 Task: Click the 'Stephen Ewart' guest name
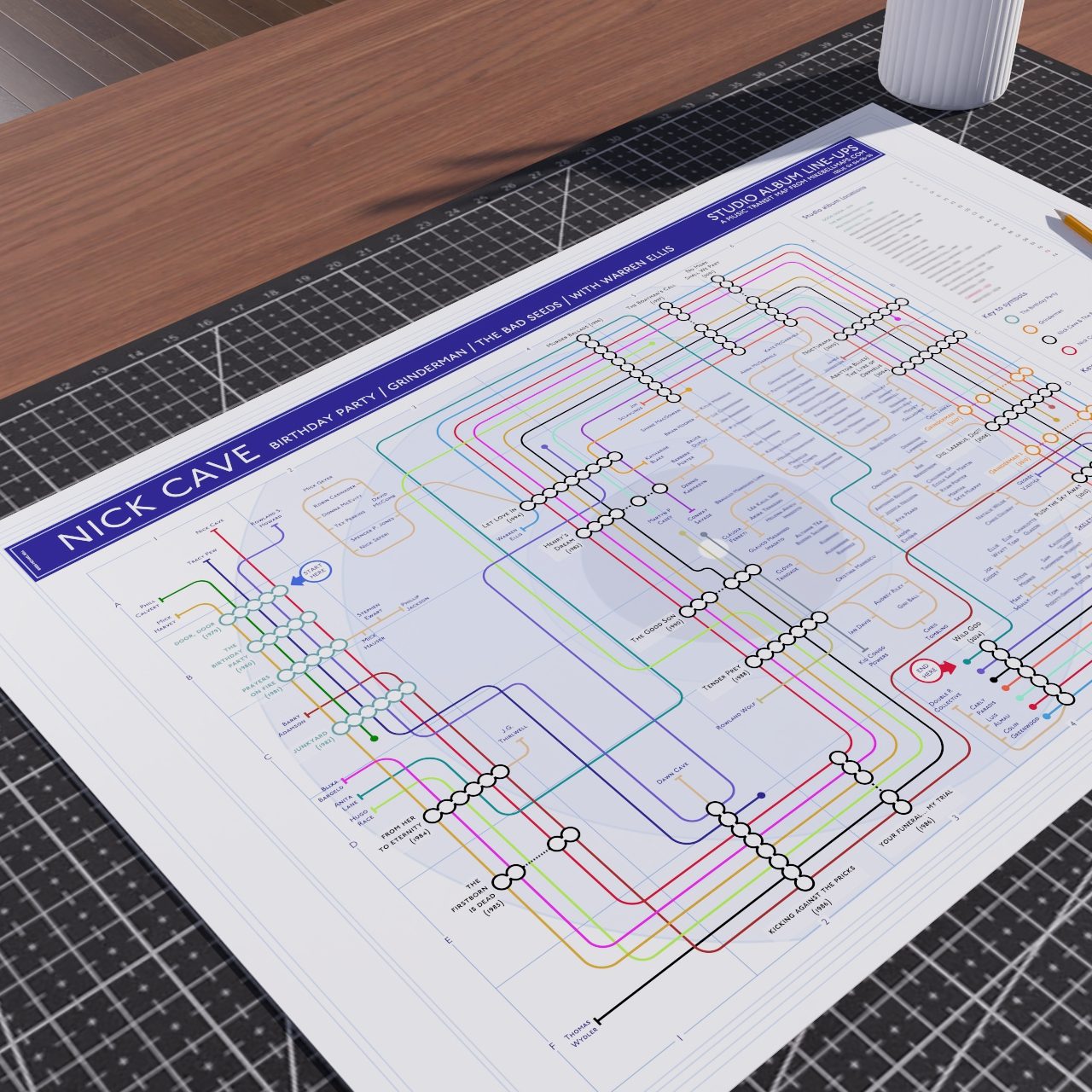coord(371,612)
